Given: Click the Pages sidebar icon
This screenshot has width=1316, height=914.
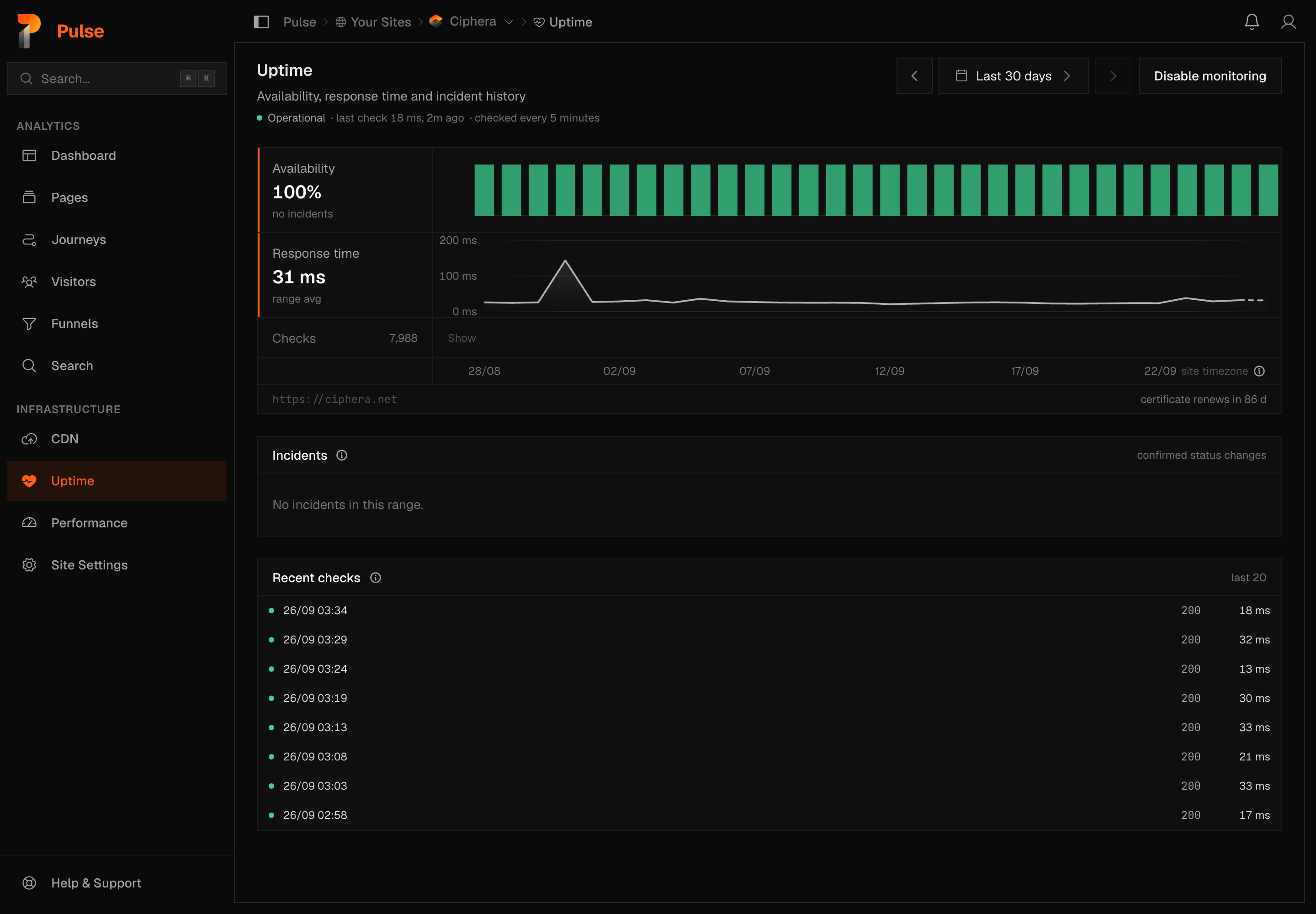Looking at the screenshot, I should (x=29, y=197).
